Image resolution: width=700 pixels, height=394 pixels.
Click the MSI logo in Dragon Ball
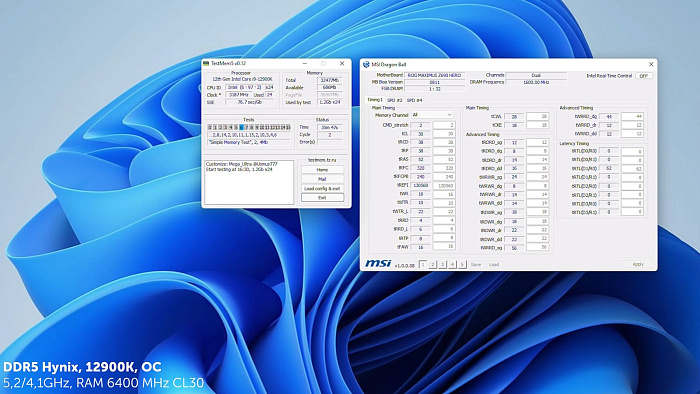pos(378,264)
